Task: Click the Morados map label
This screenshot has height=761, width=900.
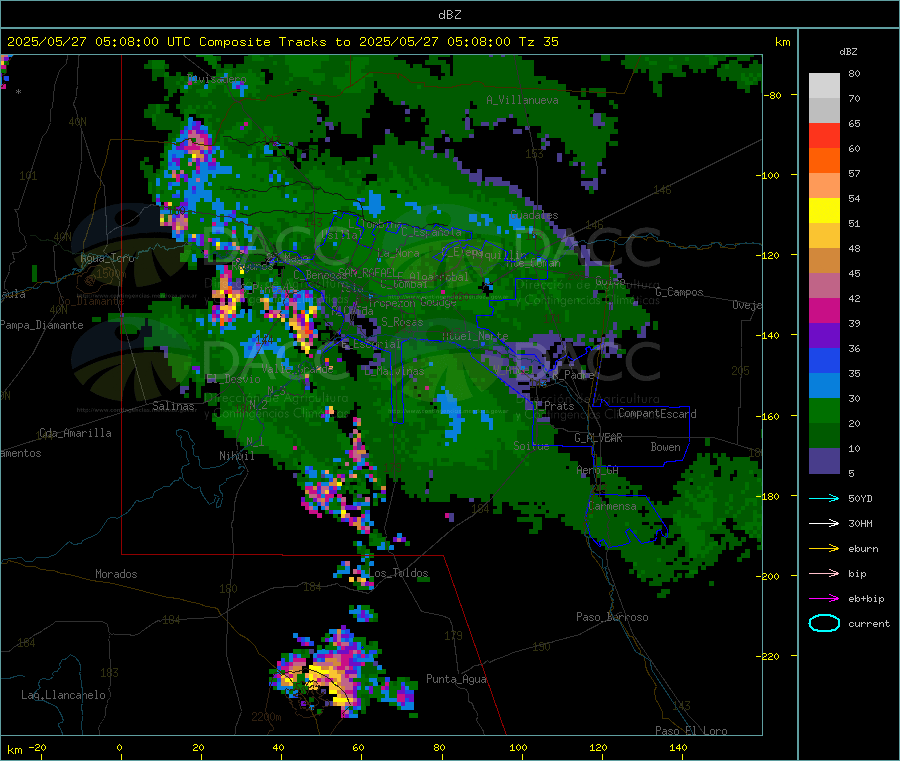Action: (116, 574)
